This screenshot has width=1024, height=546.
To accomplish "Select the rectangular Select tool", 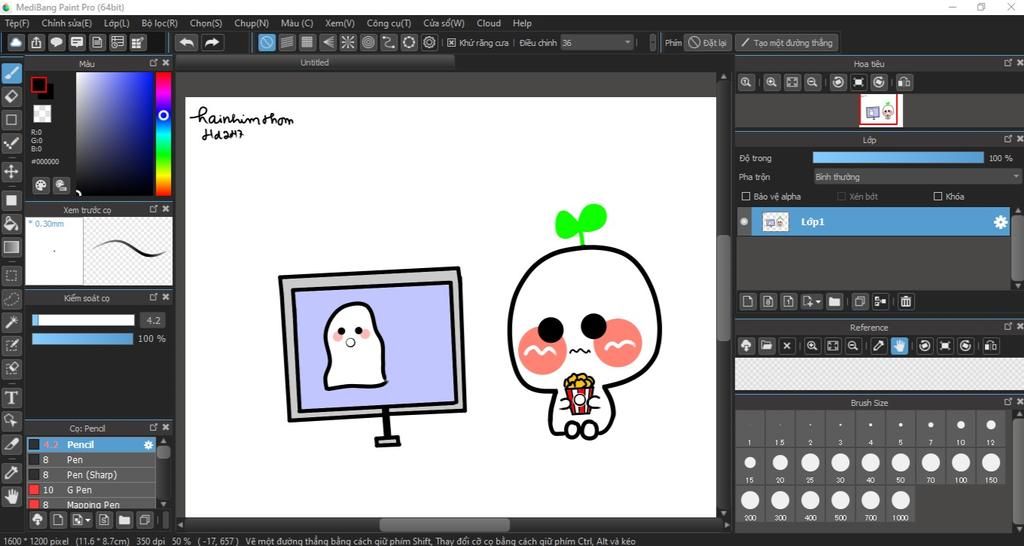I will tap(12, 276).
